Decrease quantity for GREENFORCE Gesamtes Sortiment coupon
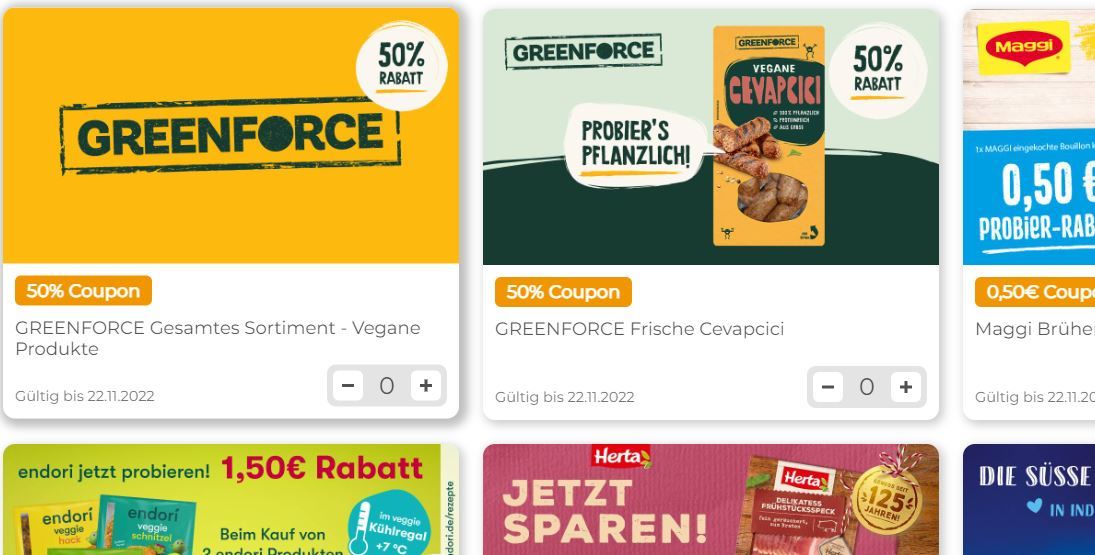This screenshot has height=555, width=1095. pos(348,385)
